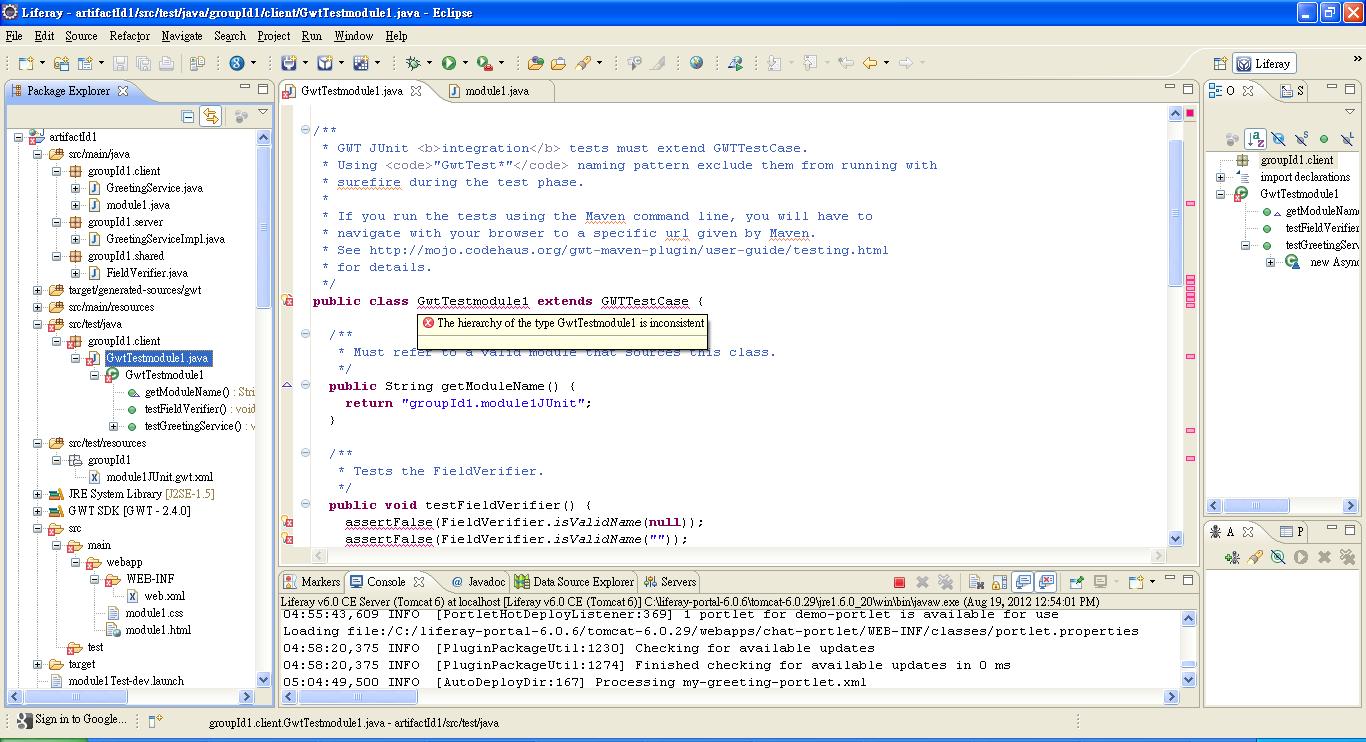
Task: Expand import declarations in Outline
Action: pyautogui.click(x=1220, y=177)
